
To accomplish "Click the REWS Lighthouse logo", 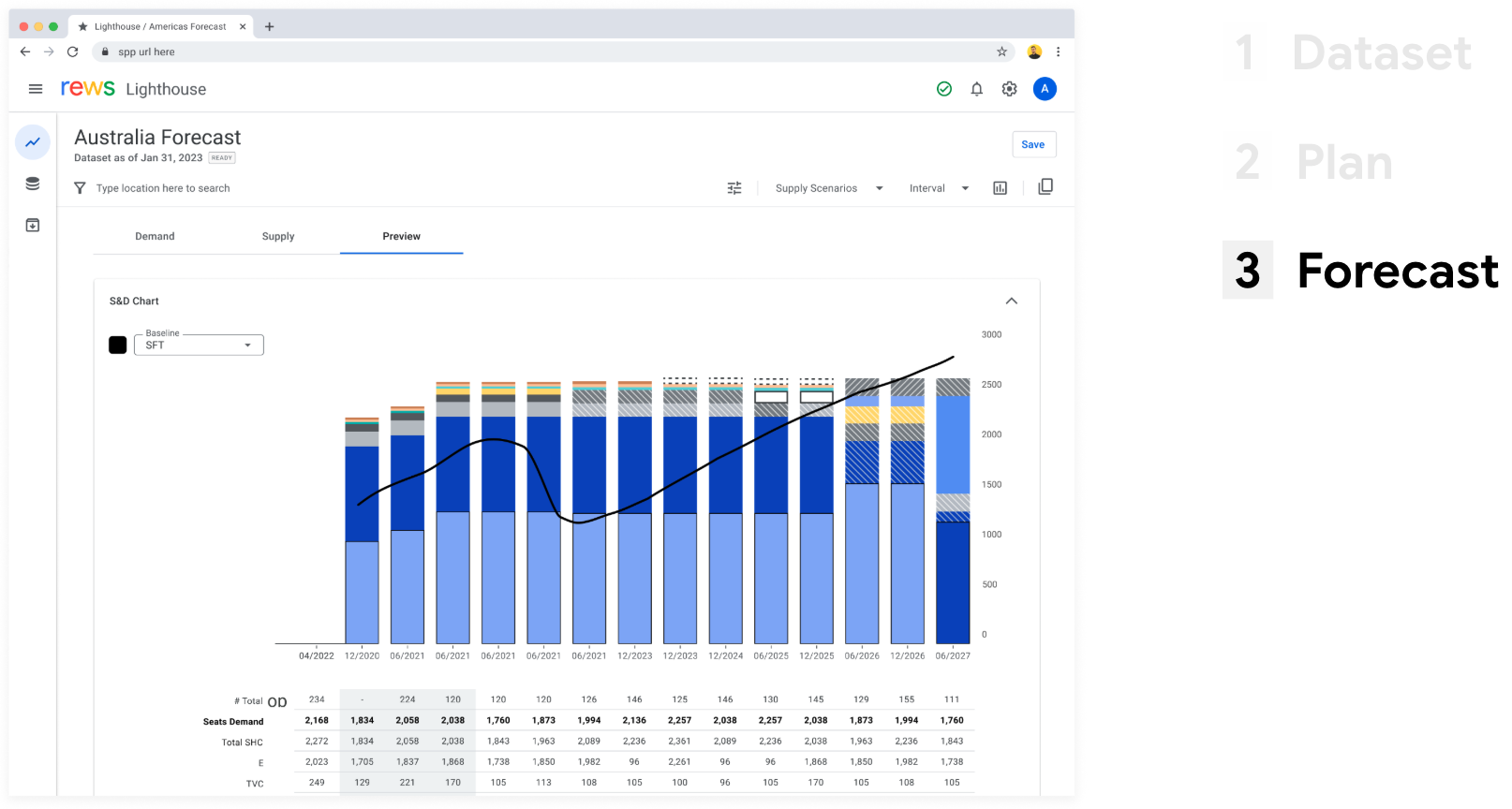I will tap(133, 89).
